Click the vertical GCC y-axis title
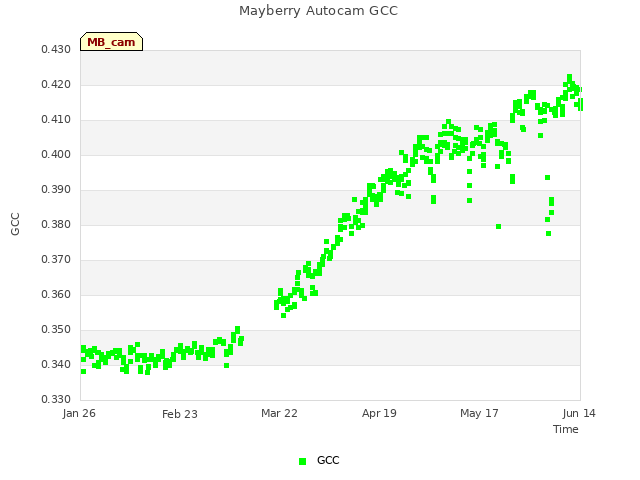The width and height of the screenshot is (640, 480). pos(15,224)
